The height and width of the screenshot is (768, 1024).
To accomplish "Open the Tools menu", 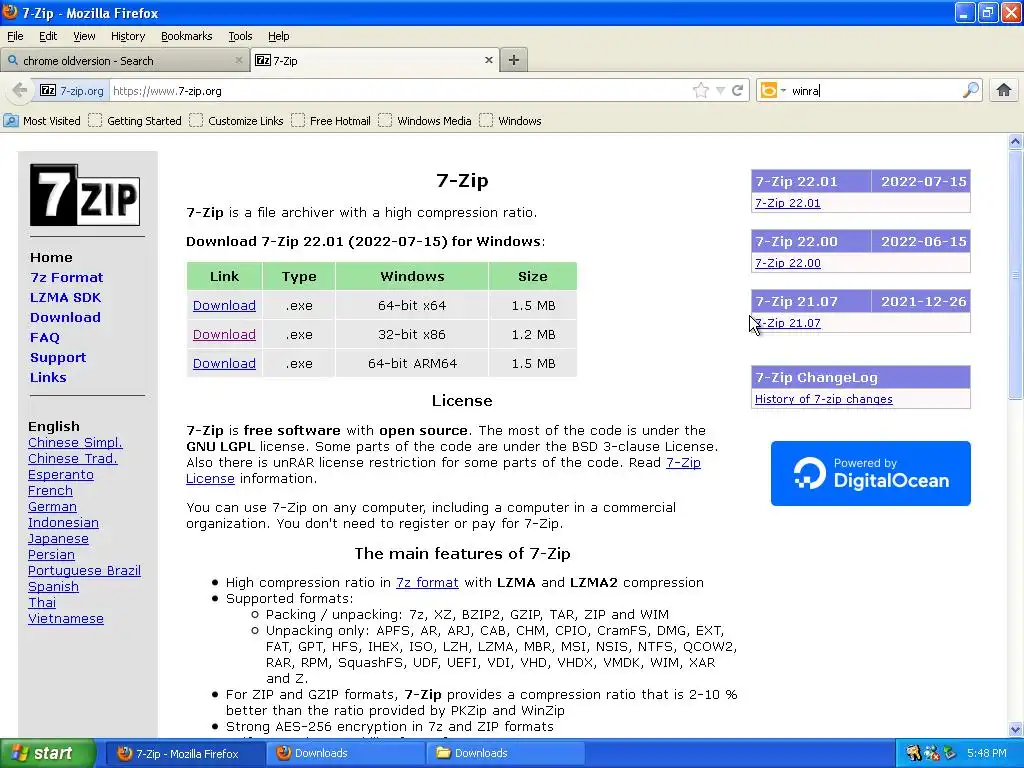I will [240, 36].
